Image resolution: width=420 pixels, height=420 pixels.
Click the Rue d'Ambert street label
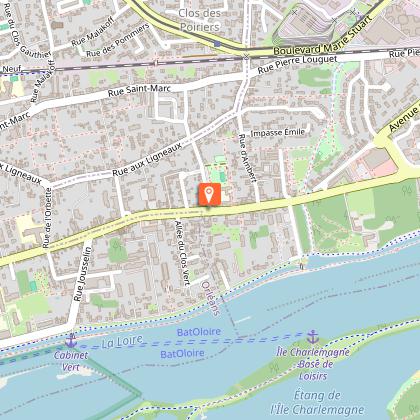248,158
